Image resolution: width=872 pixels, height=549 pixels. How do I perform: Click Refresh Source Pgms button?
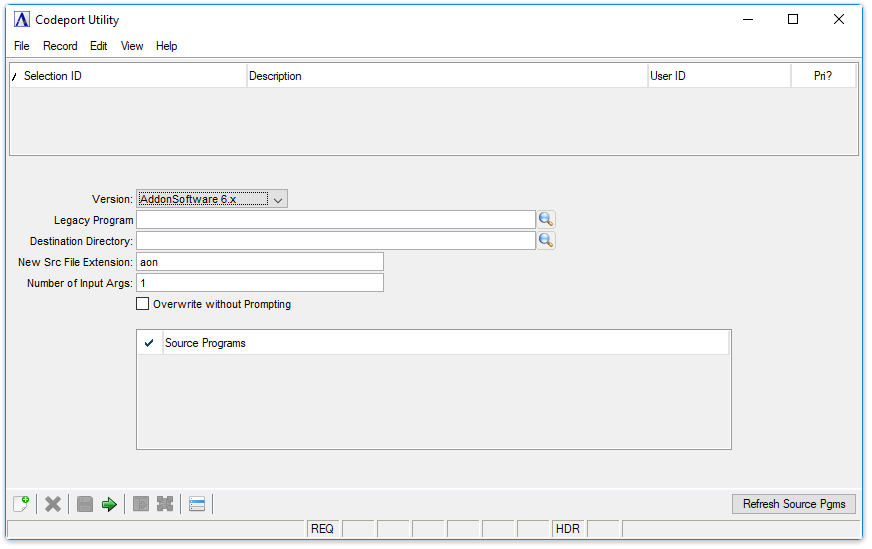pyautogui.click(x=794, y=504)
